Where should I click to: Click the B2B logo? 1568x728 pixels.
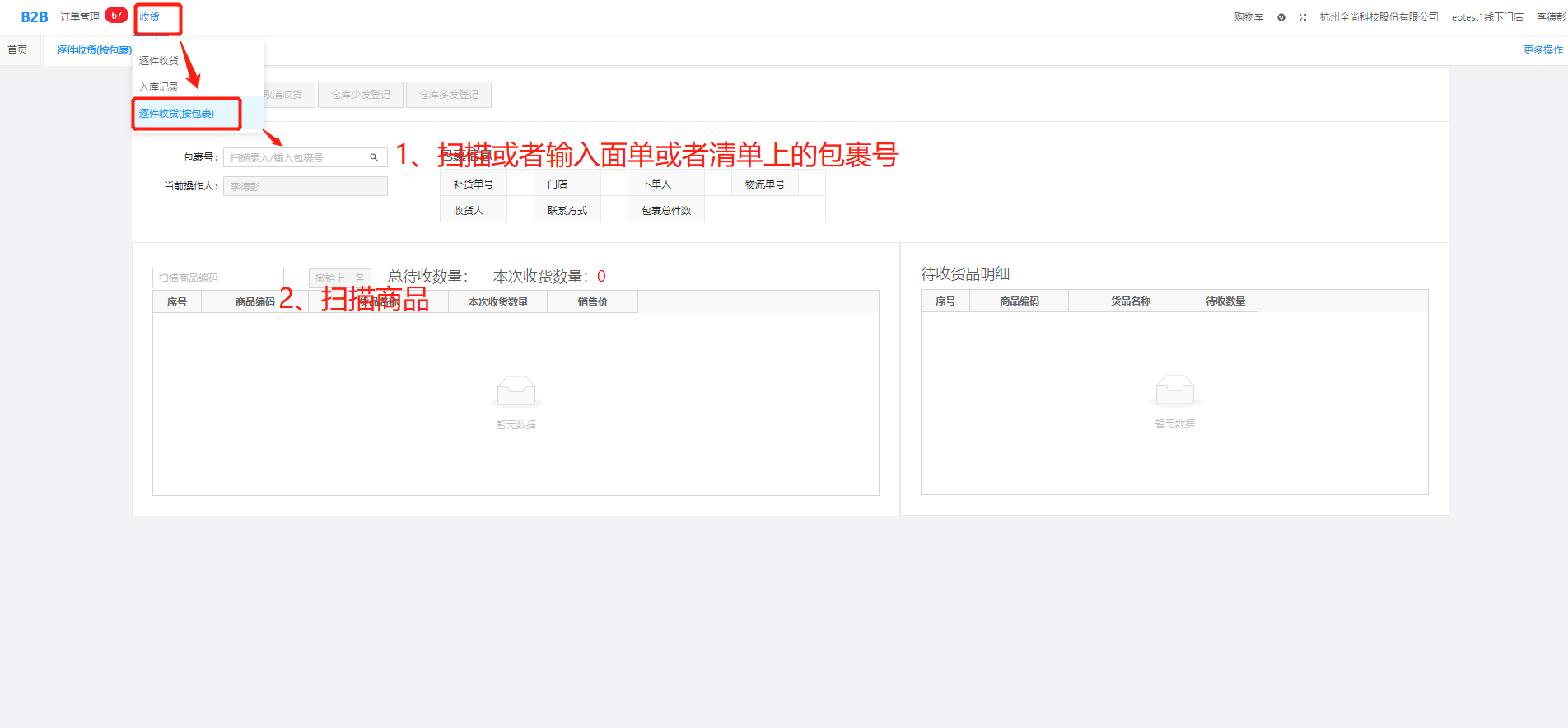(34, 17)
